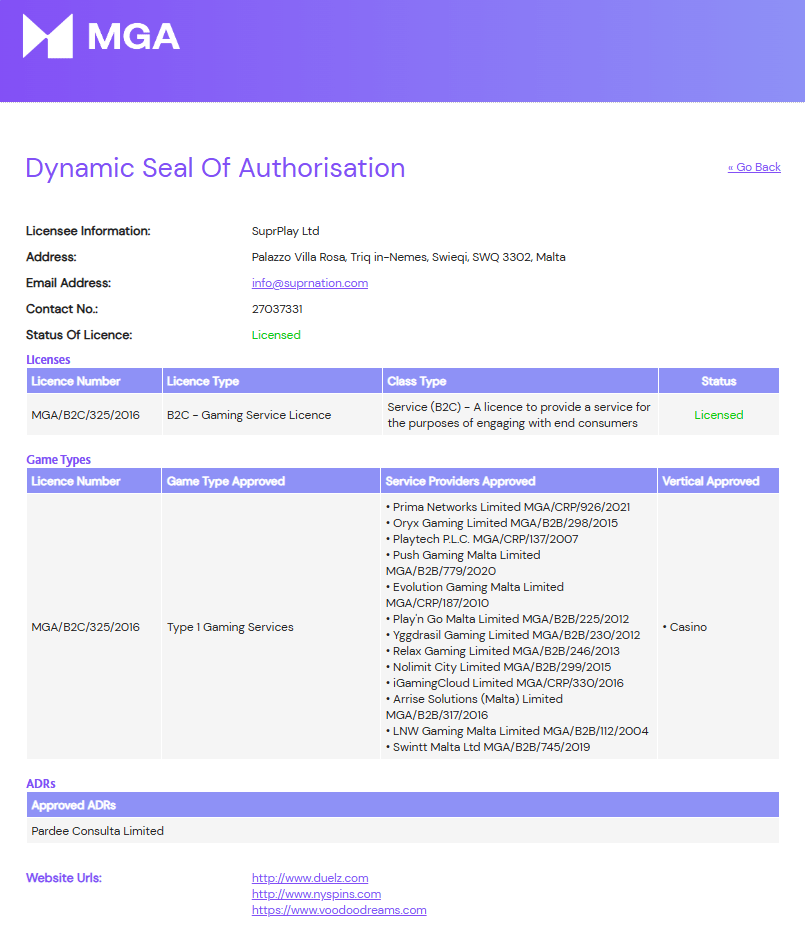805x926 pixels.
Task: Click the Service Providers Approved column header
Action: 519,481
